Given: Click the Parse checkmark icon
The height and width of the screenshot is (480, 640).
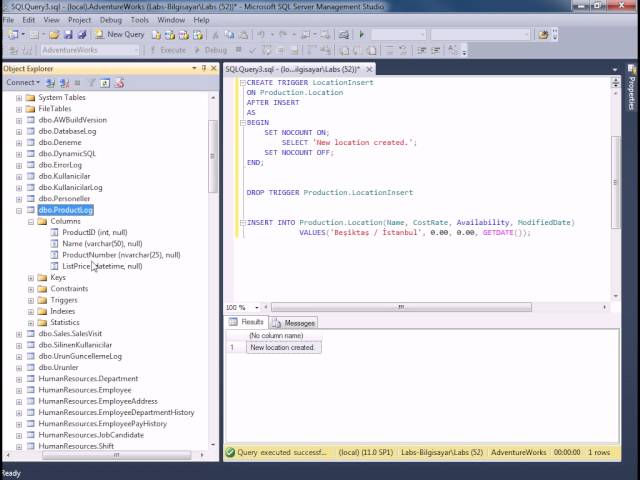Looking at the screenshot, I should tap(253, 50).
